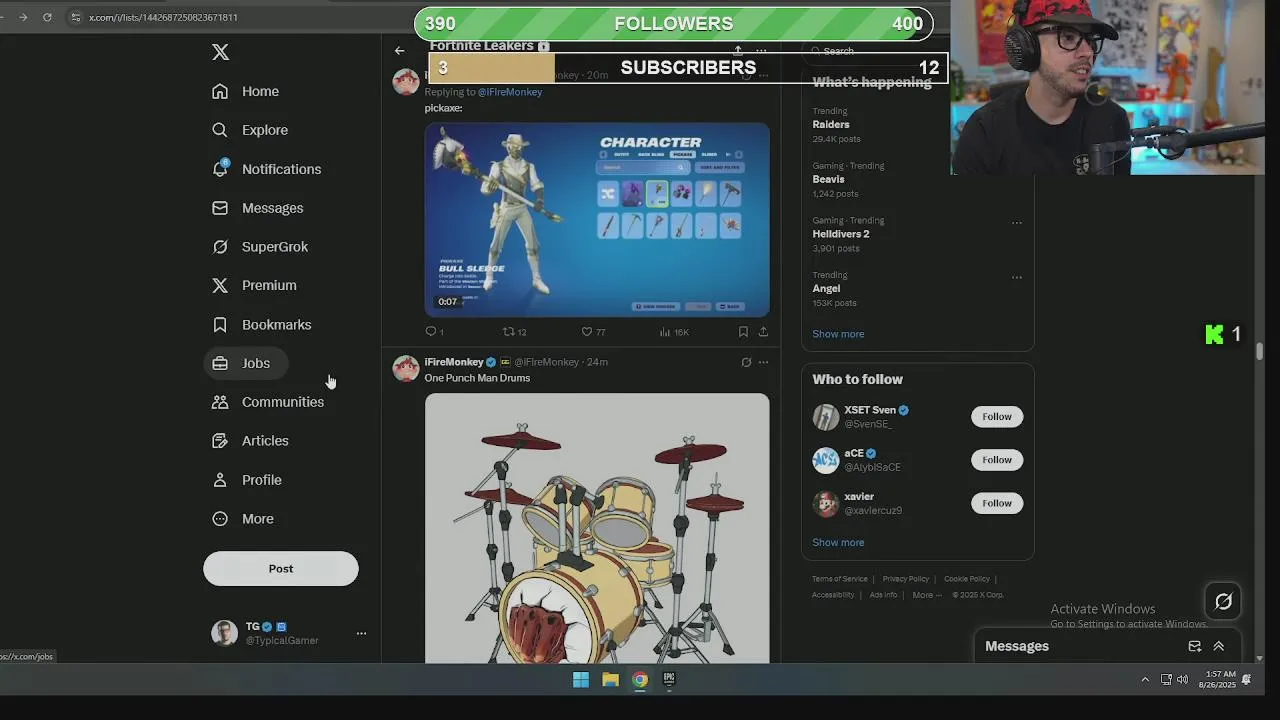Open the taskbar clock and date

1218,680
